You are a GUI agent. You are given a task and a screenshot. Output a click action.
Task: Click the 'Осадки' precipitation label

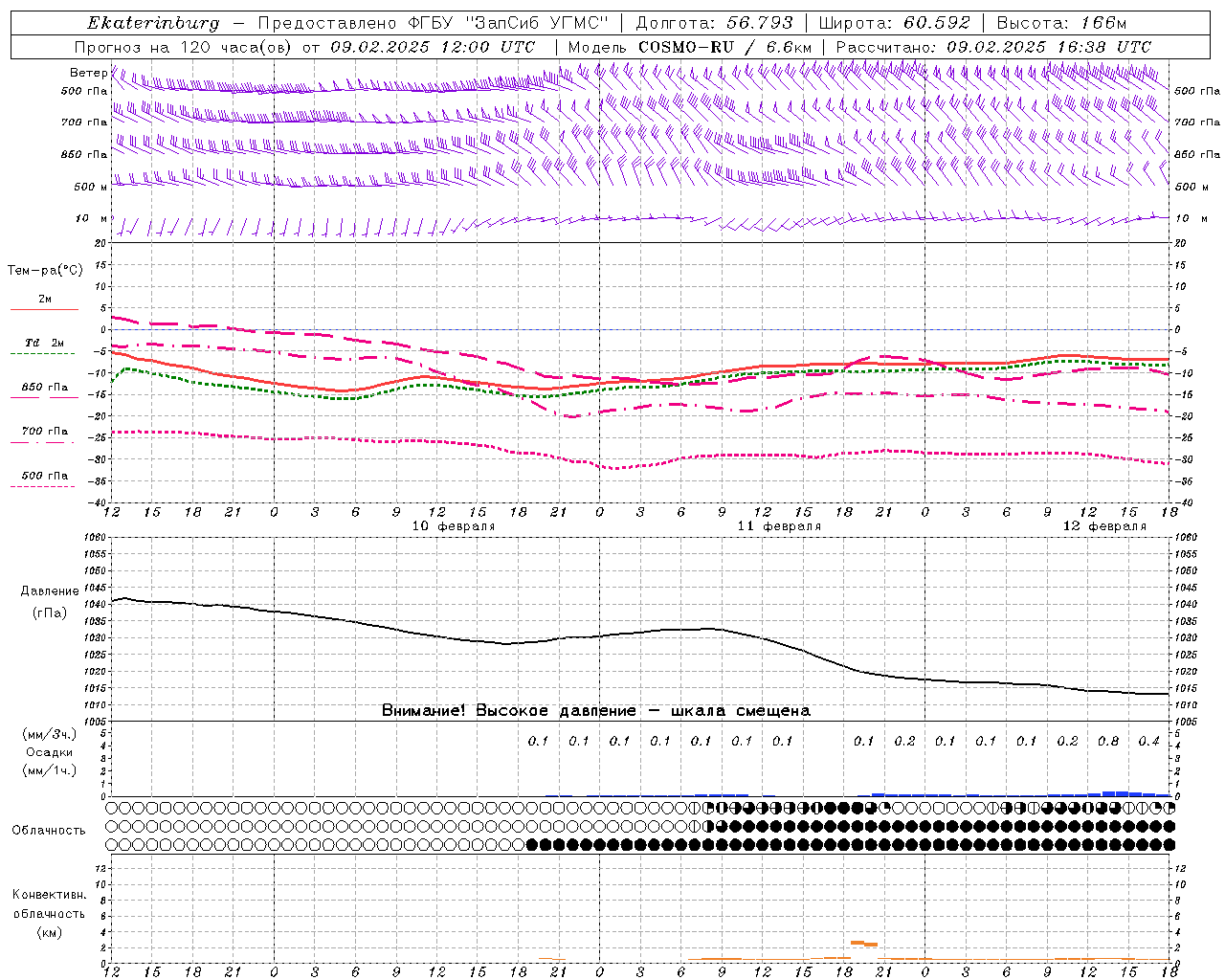point(49,752)
